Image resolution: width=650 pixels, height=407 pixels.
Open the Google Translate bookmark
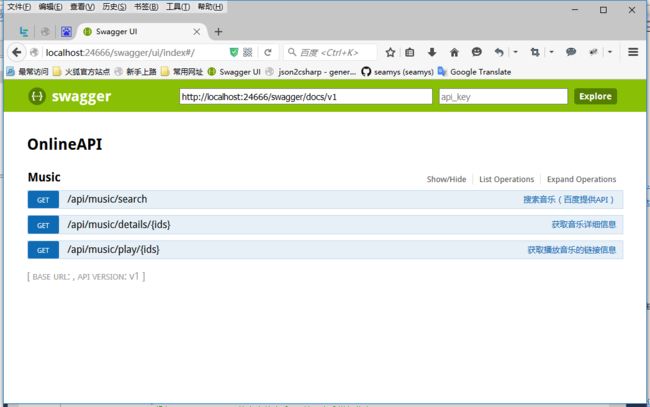[x=475, y=72]
